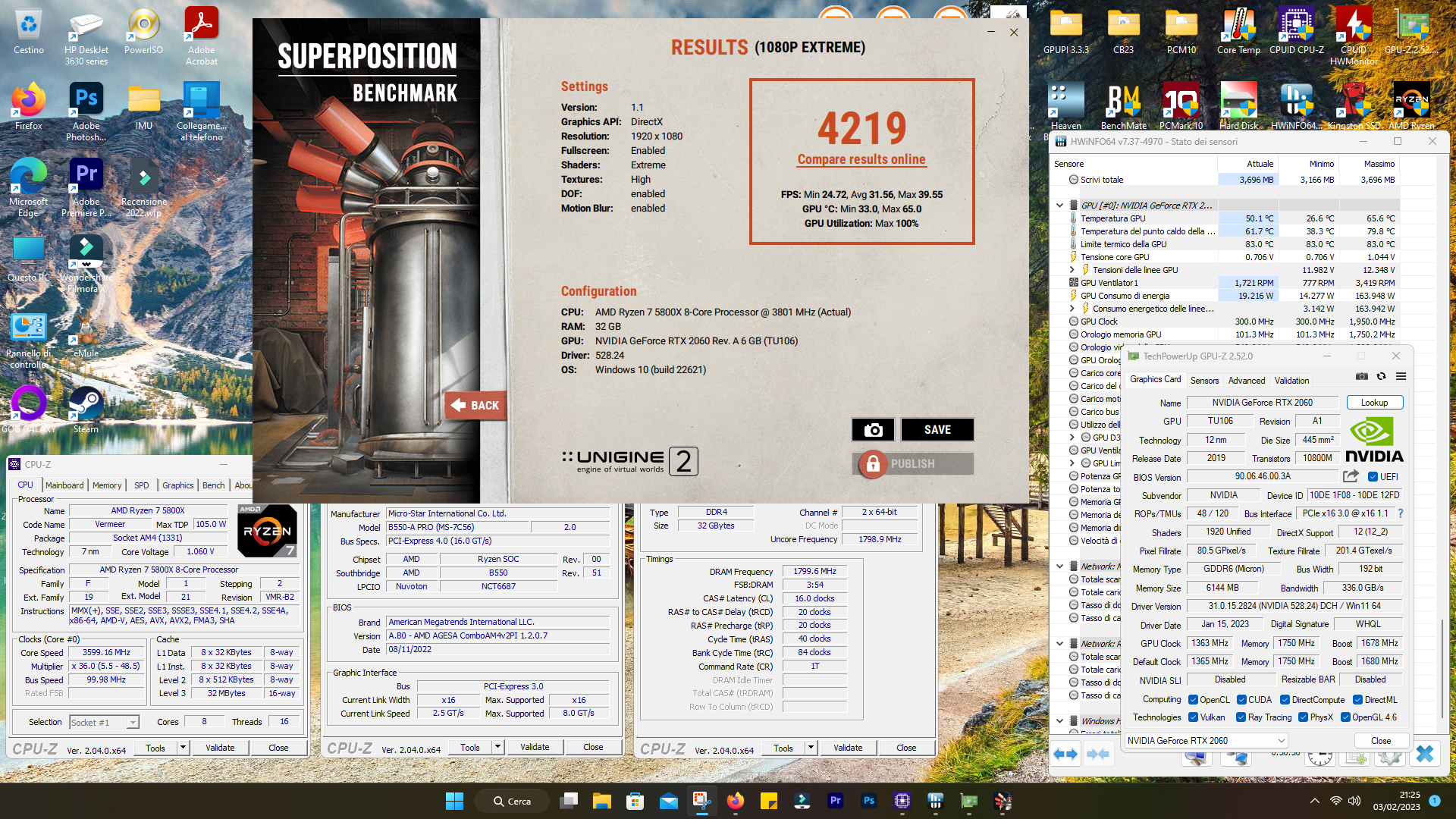The image size is (1456, 819).
Task: Click the locked Publish button
Action: (912, 463)
